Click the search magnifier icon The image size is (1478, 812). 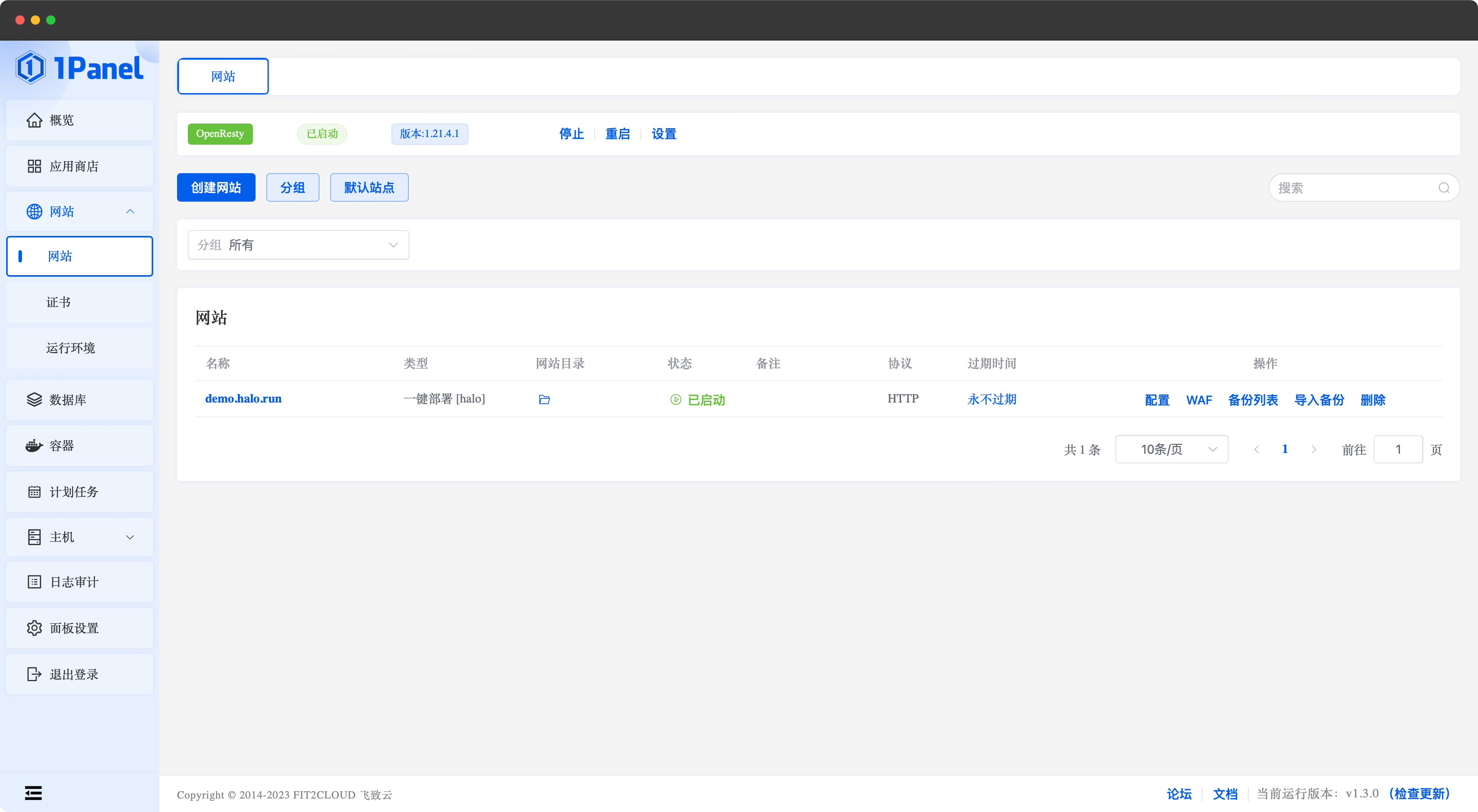point(1444,188)
